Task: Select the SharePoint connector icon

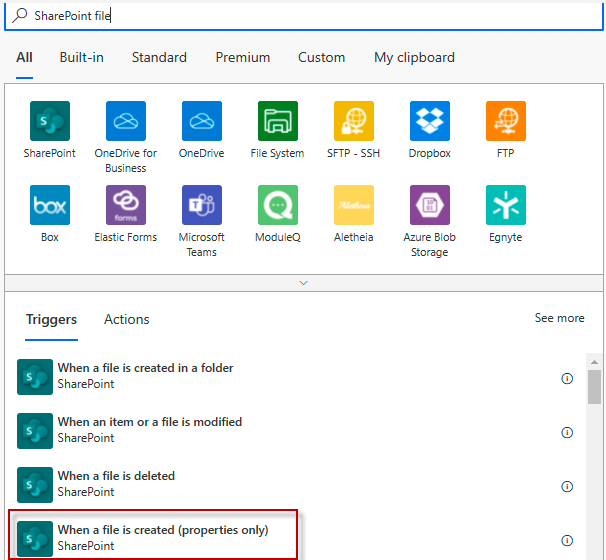Action: click(50, 121)
